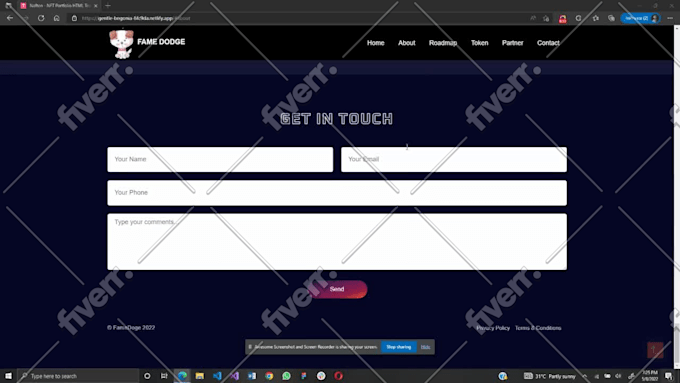Launch Google Chrome from taskbar
The image size is (680, 383).
(269, 376)
